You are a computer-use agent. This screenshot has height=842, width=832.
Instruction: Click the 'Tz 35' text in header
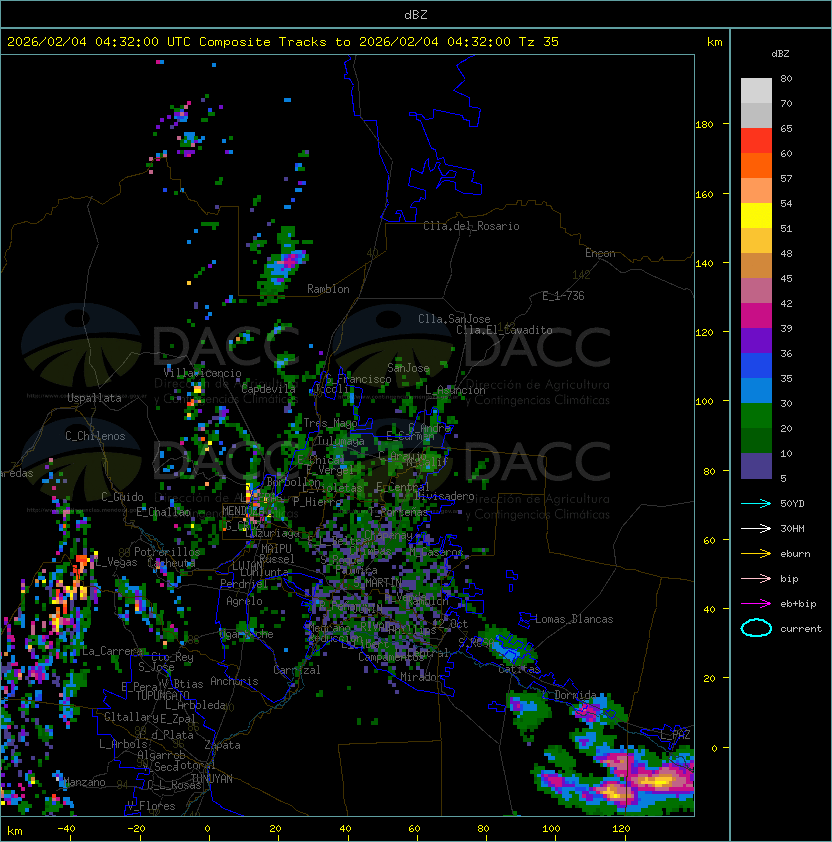(x=539, y=42)
